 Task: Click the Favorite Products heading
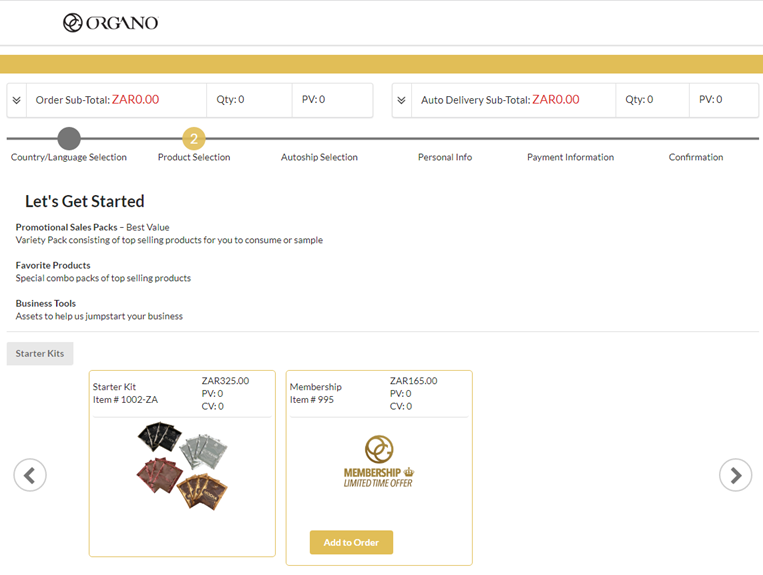[x=53, y=265]
